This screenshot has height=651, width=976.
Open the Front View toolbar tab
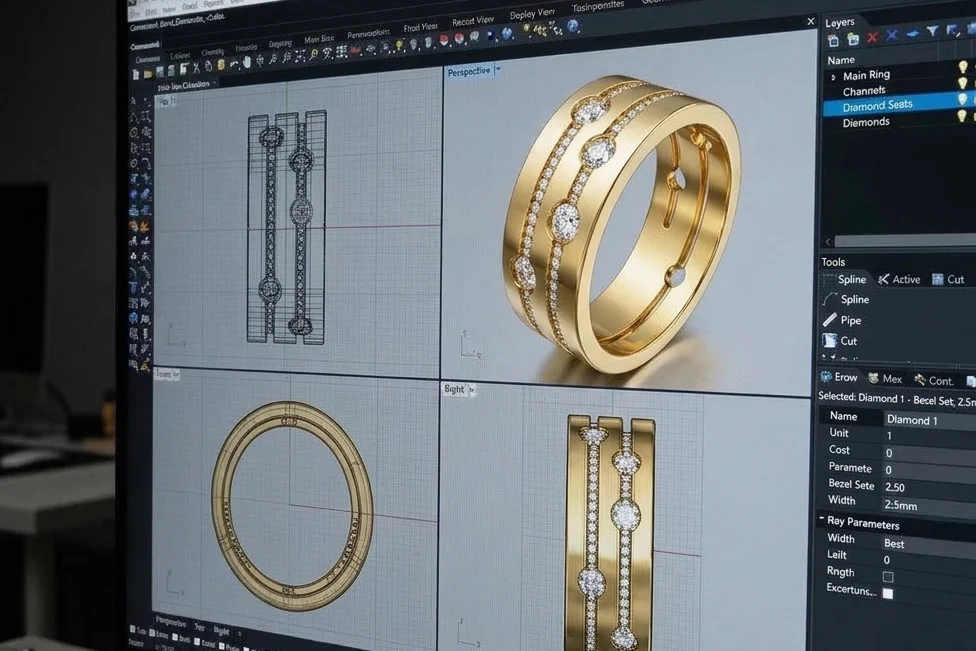420,27
